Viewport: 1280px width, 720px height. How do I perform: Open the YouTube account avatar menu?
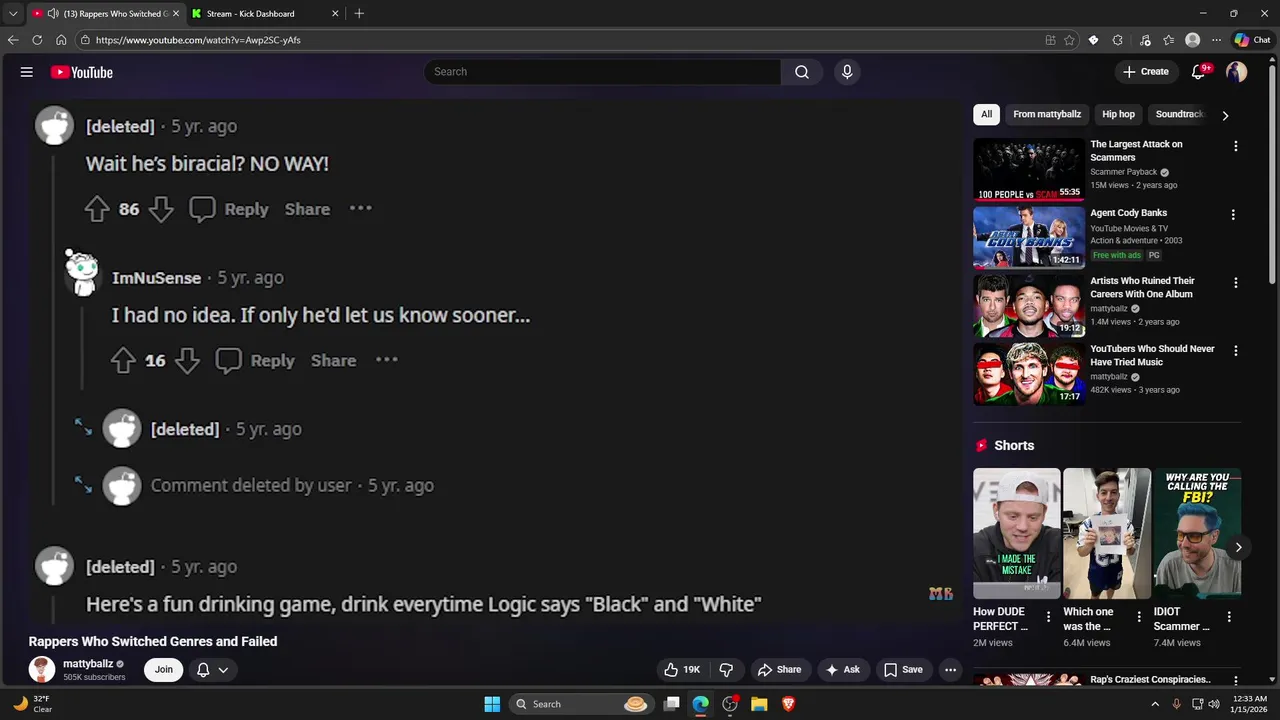1237,72
